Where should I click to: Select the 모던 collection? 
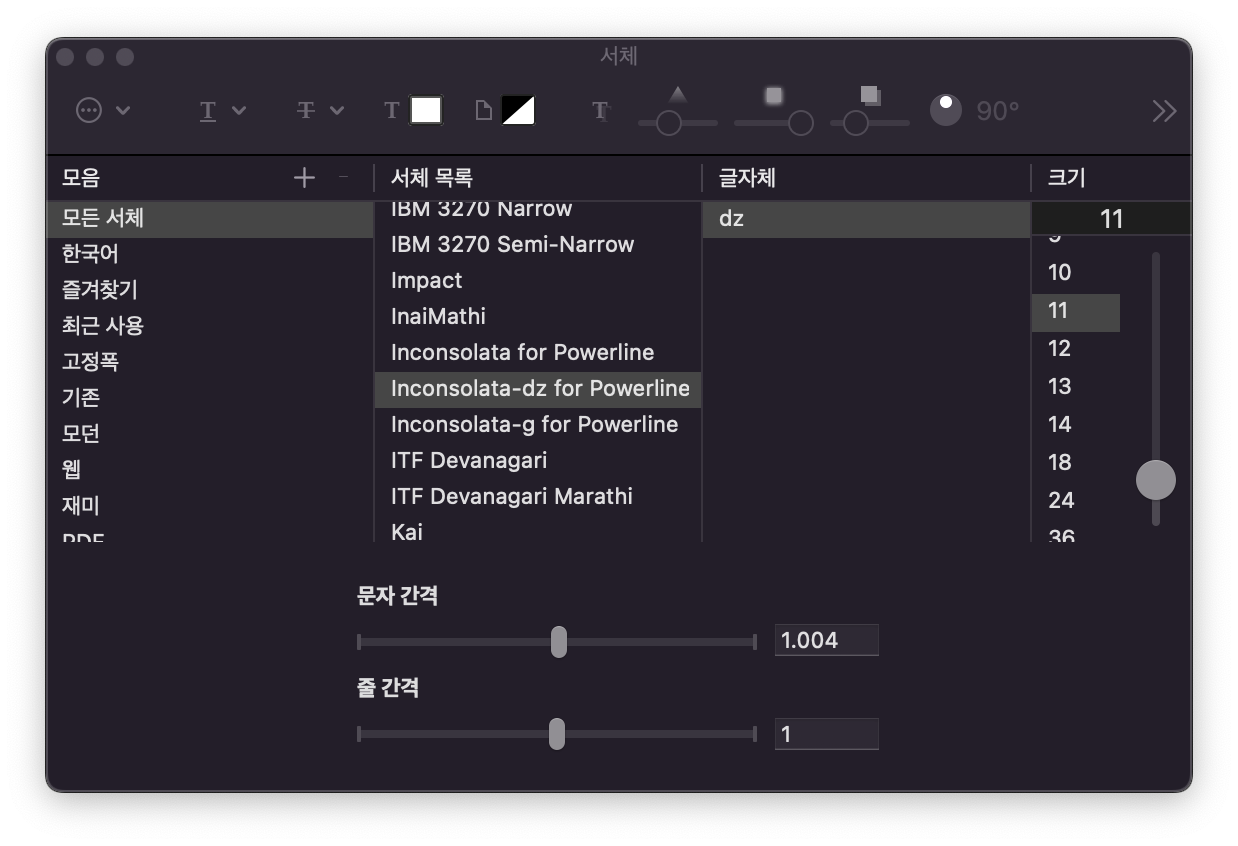point(210,434)
